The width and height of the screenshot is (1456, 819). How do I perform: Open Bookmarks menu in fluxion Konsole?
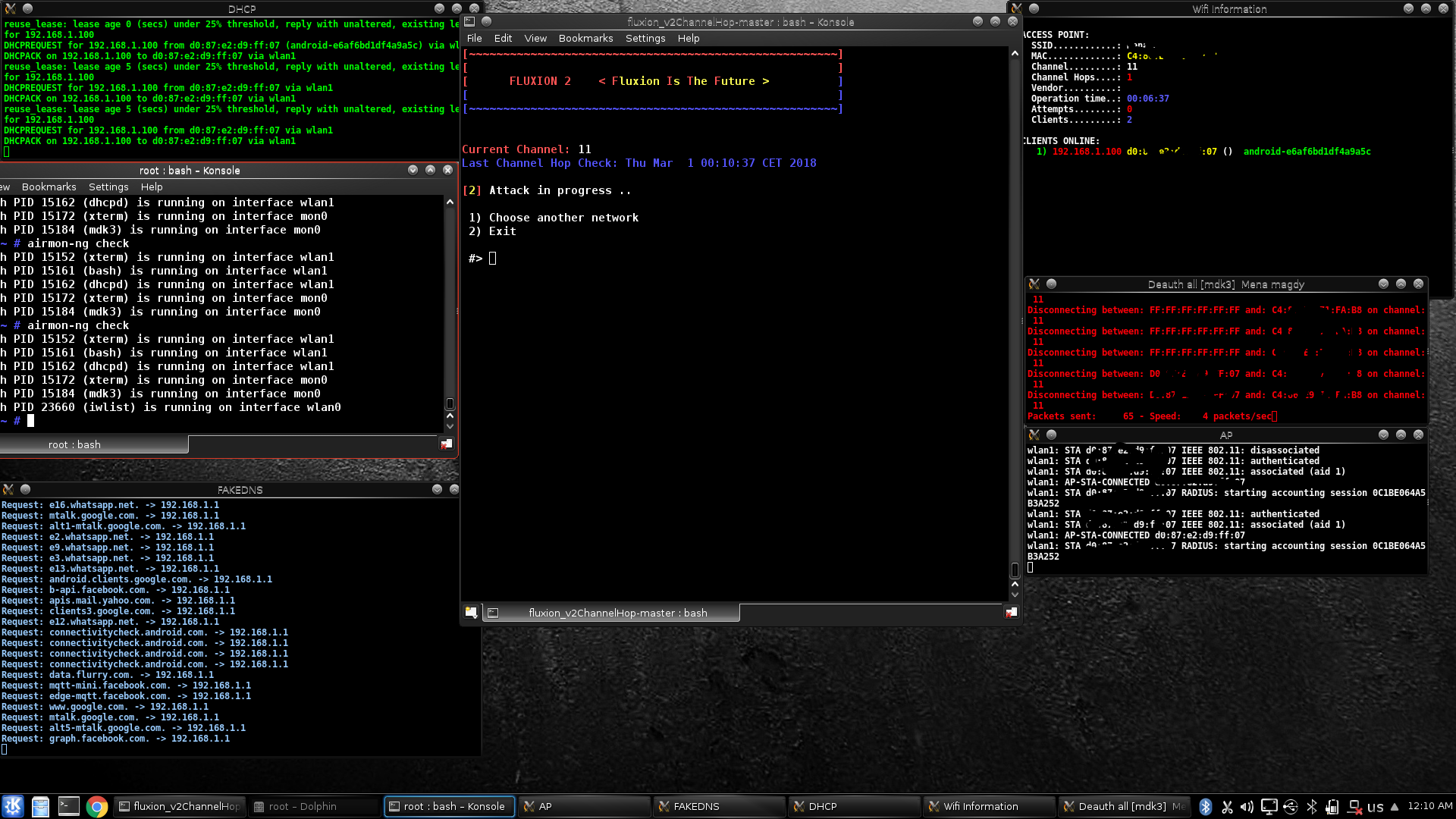point(585,38)
